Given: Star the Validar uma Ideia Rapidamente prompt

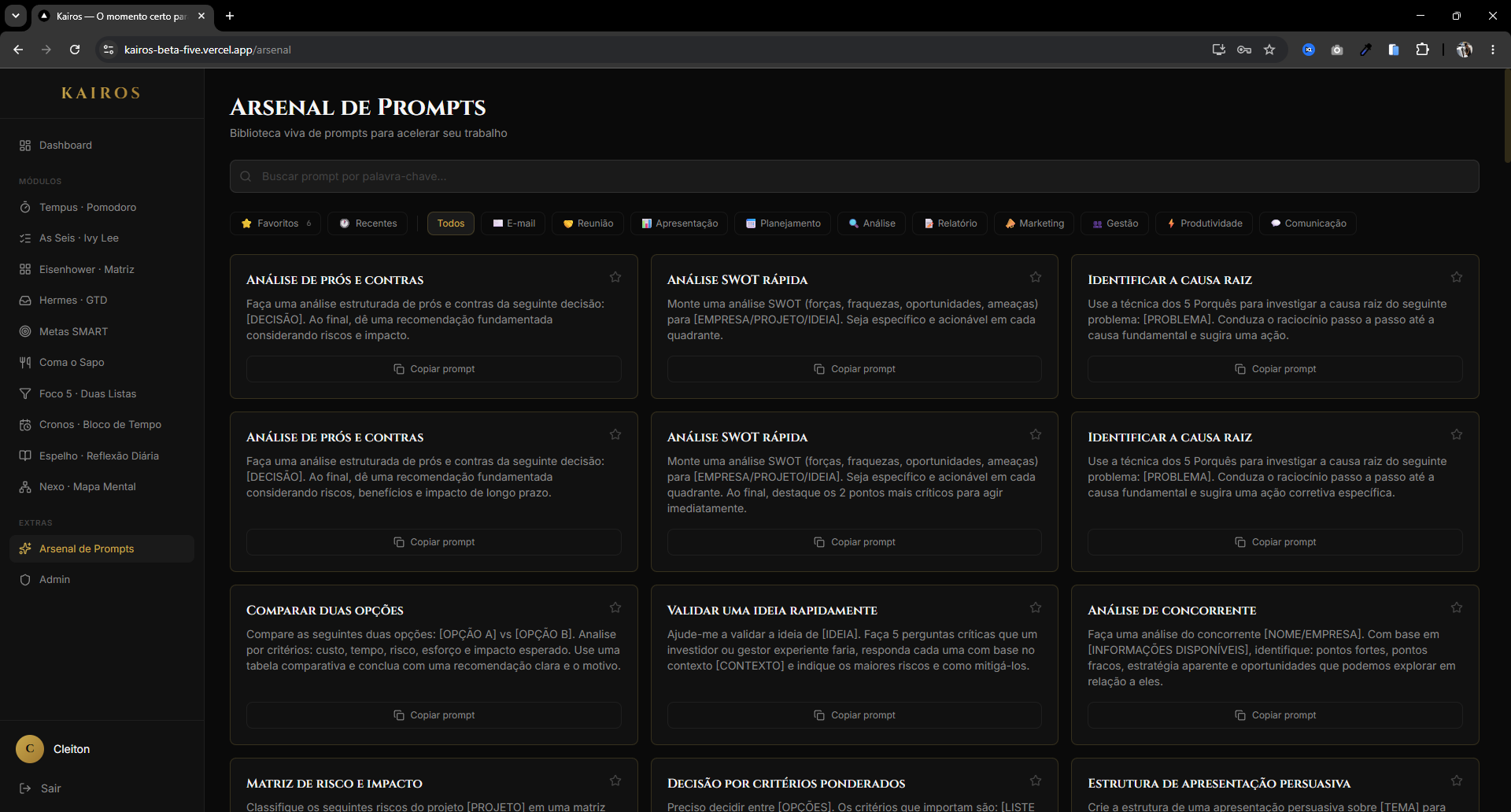Looking at the screenshot, I should [x=1036, y=607].
